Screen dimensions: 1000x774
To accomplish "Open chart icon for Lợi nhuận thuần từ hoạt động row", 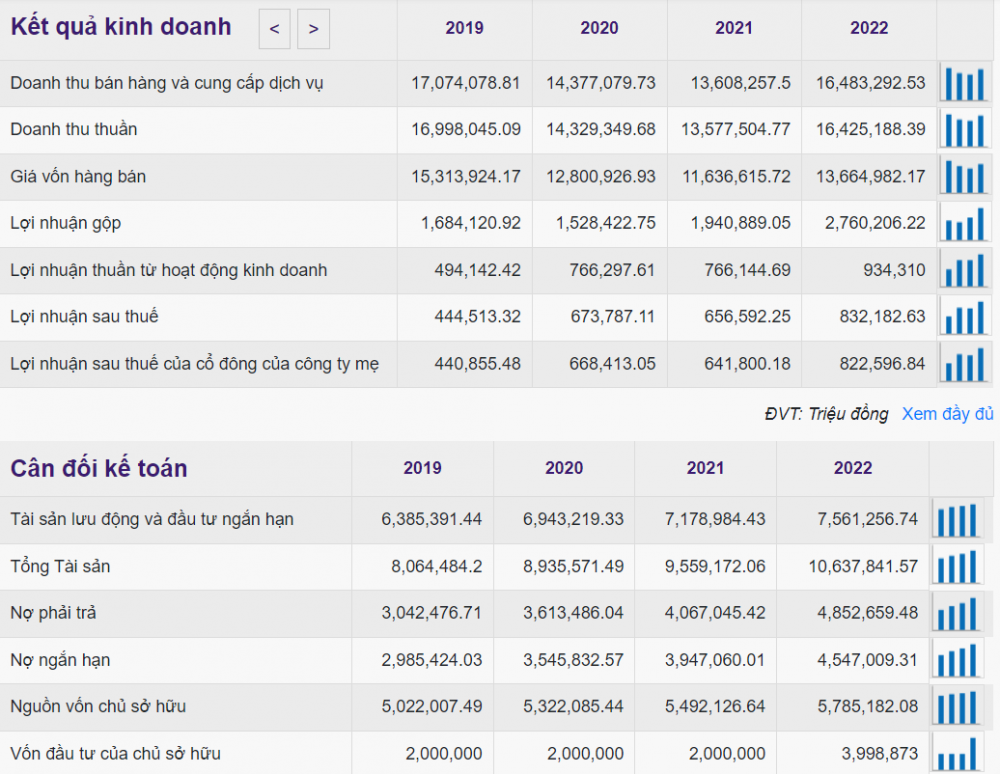I will point(965,270).
